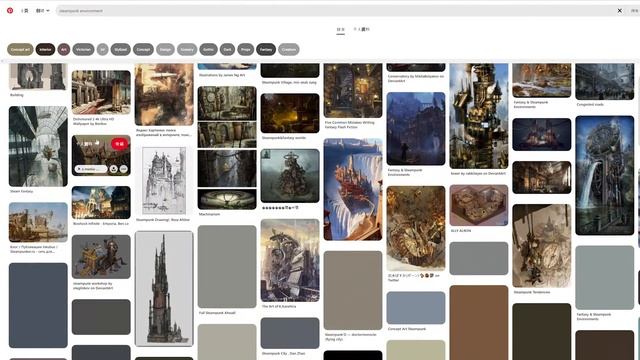Select the Art filter chip
This screenshot has height=360, width=640.
pyautogui.click(x=64, y=49)
